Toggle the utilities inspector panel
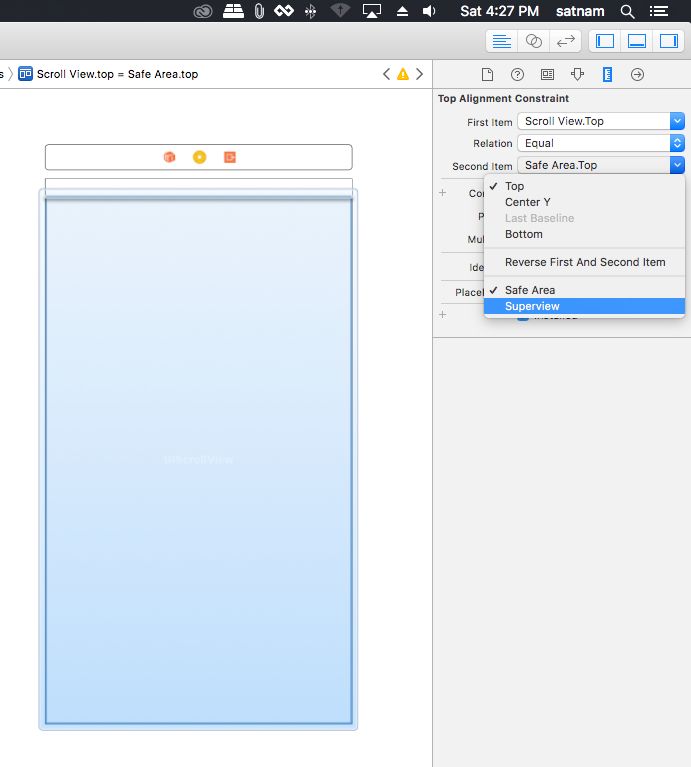This screenshot has width=691, height=767. point(669,41)
